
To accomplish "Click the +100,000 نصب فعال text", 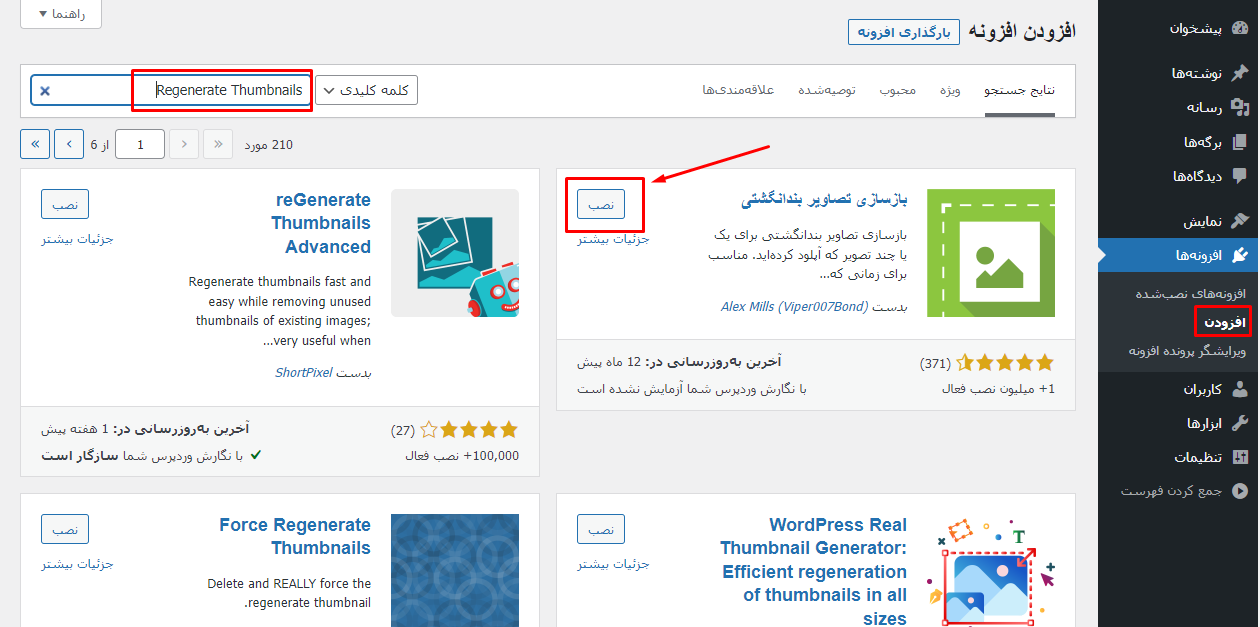I will pos(462,455).
